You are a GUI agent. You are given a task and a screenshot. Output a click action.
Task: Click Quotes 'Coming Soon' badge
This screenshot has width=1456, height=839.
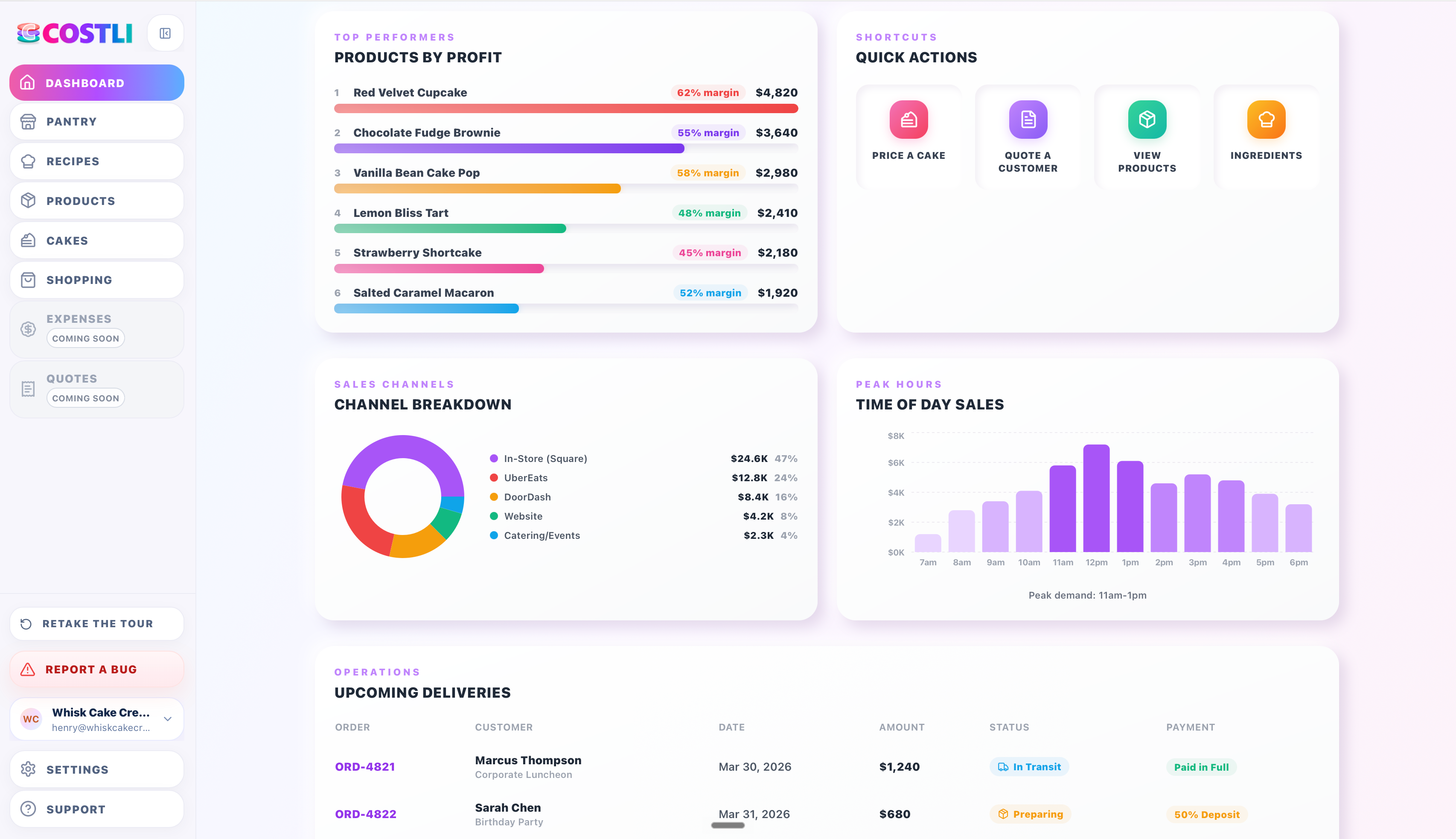point(86,398)
